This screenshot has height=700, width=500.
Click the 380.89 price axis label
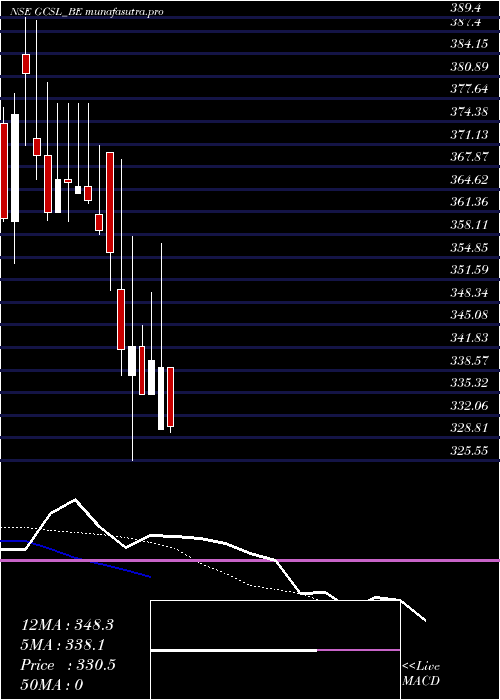[x=468, y=67]
